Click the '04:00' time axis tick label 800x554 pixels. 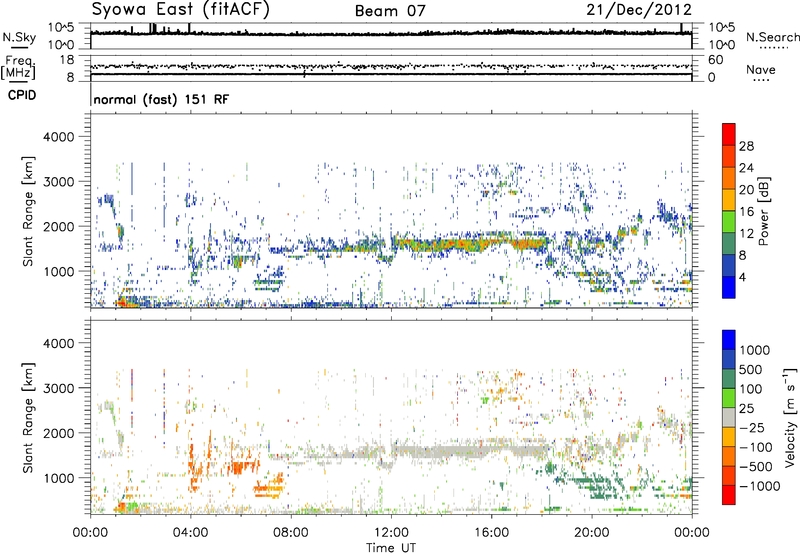pos(190,533)
